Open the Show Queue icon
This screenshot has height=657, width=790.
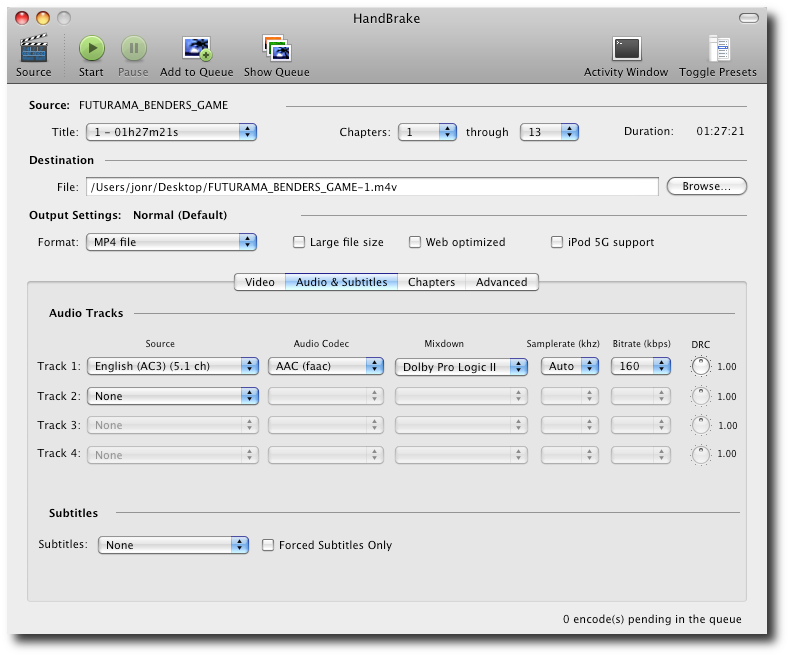[277, 48]
